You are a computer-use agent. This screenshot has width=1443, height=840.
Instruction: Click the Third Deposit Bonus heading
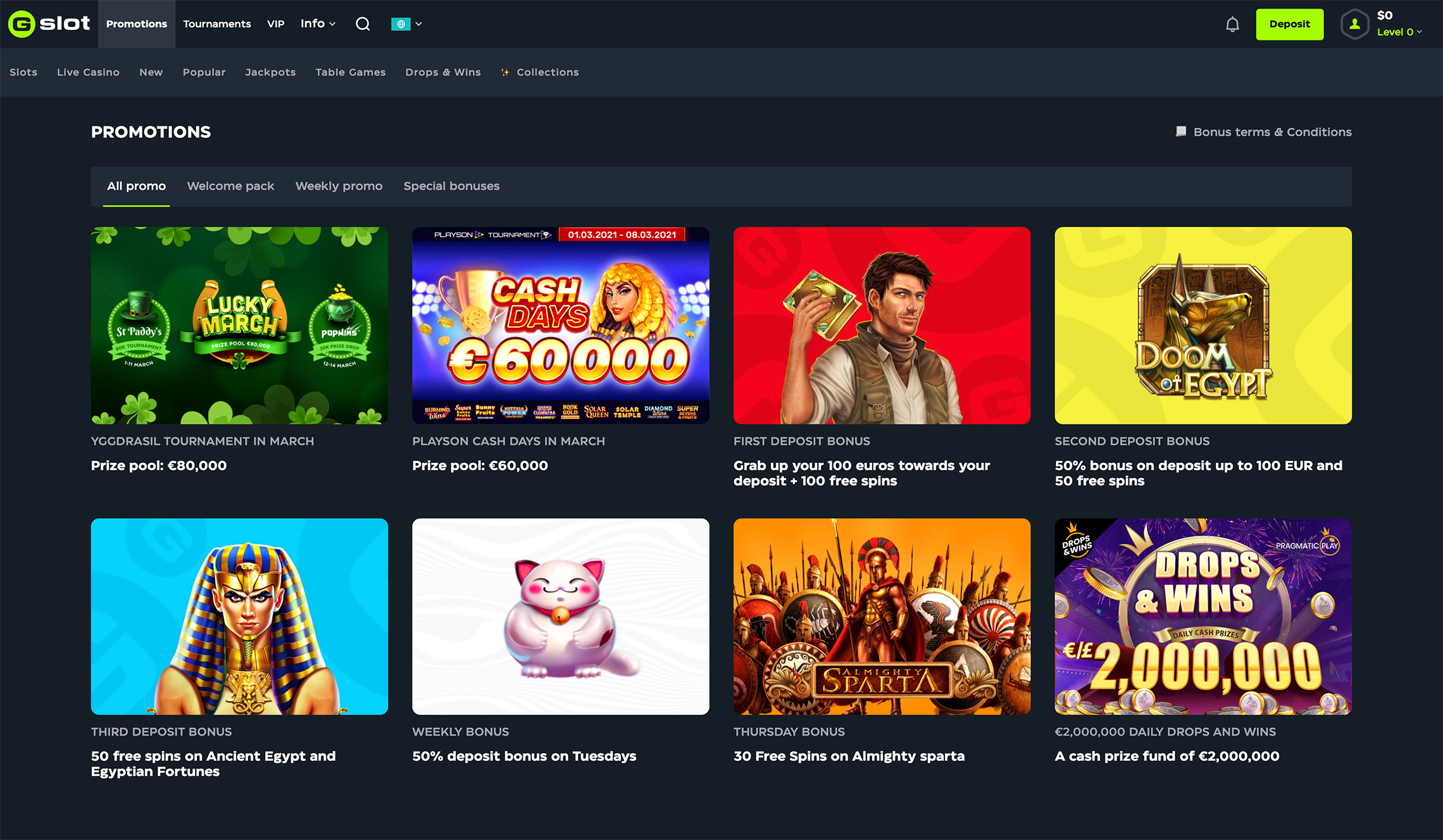pyautogui.click(x=161, y=731)
